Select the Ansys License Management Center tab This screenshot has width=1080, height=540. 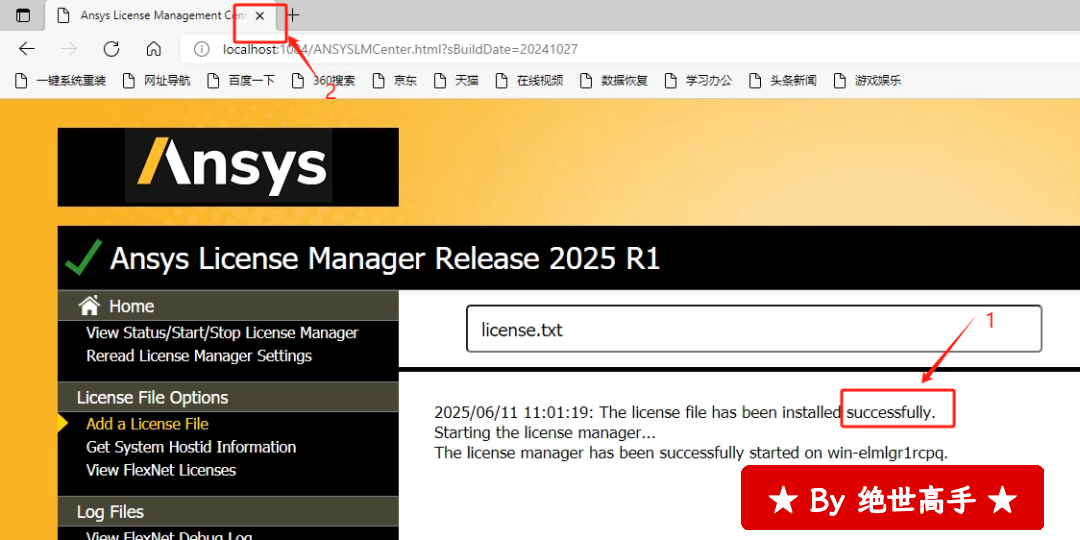(150, 16)
